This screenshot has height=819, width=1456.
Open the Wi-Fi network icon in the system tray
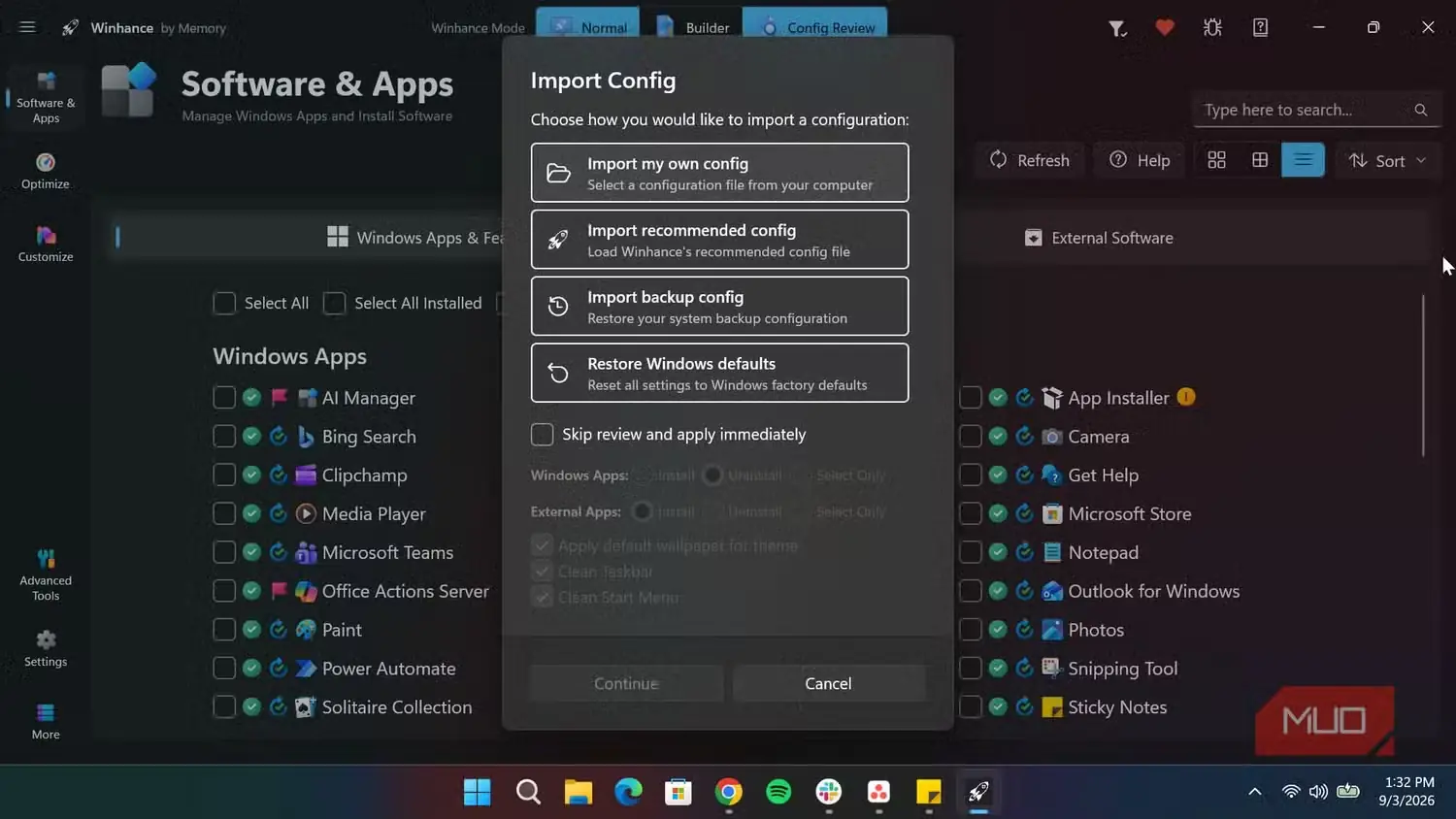(x=1291, y=792)
